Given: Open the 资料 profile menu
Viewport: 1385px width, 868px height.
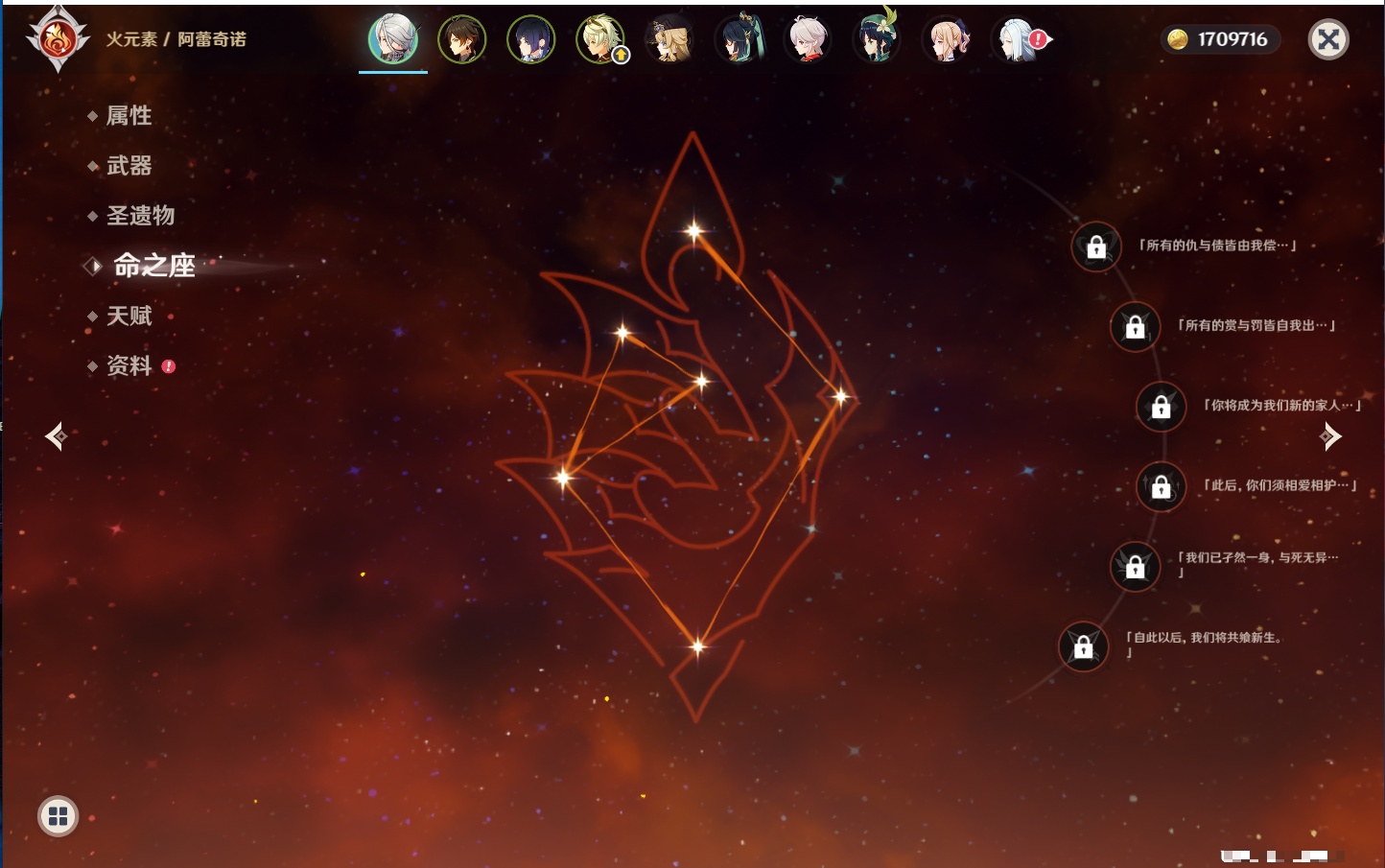Looking at the screenshot, I should pyautogui.click(x=129, y=365).
